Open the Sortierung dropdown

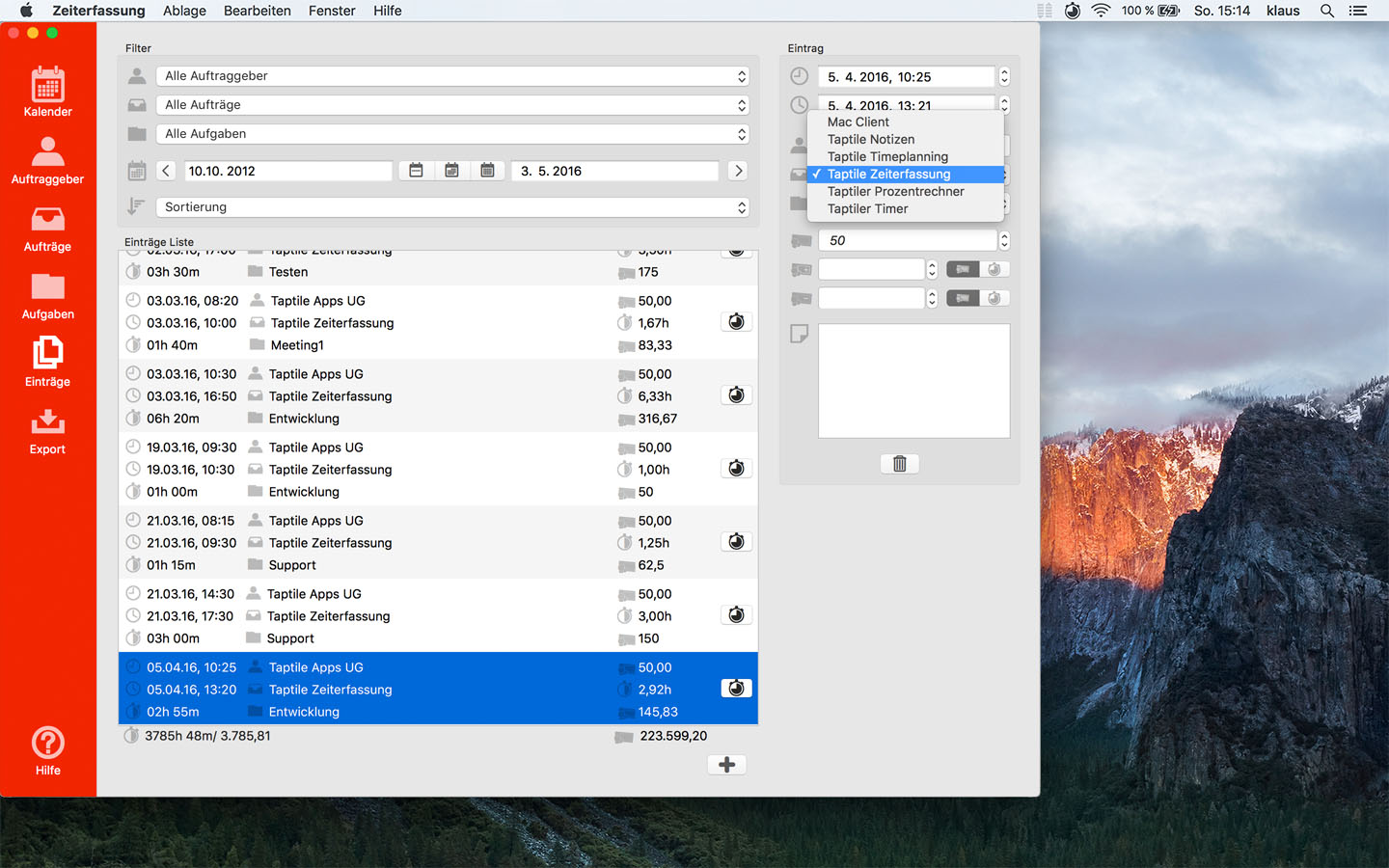click(x=452, y=207)
